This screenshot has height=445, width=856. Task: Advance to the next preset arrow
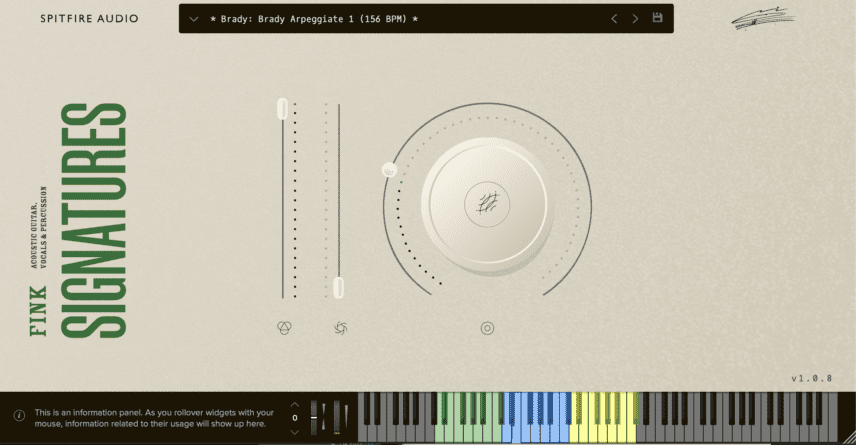click(x=635, y=19)
